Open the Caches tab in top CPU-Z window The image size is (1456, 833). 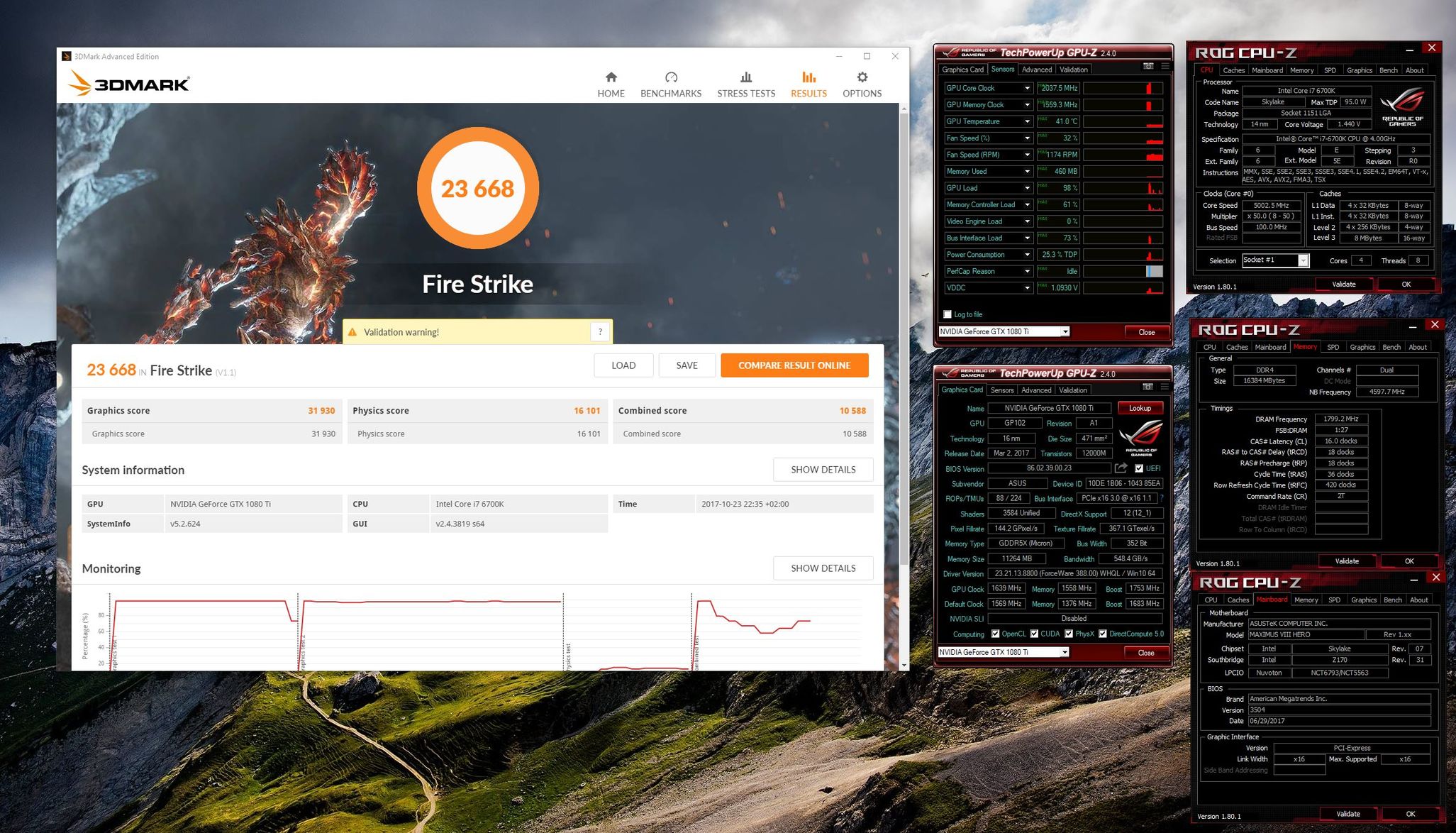[x=1233, y=70]
